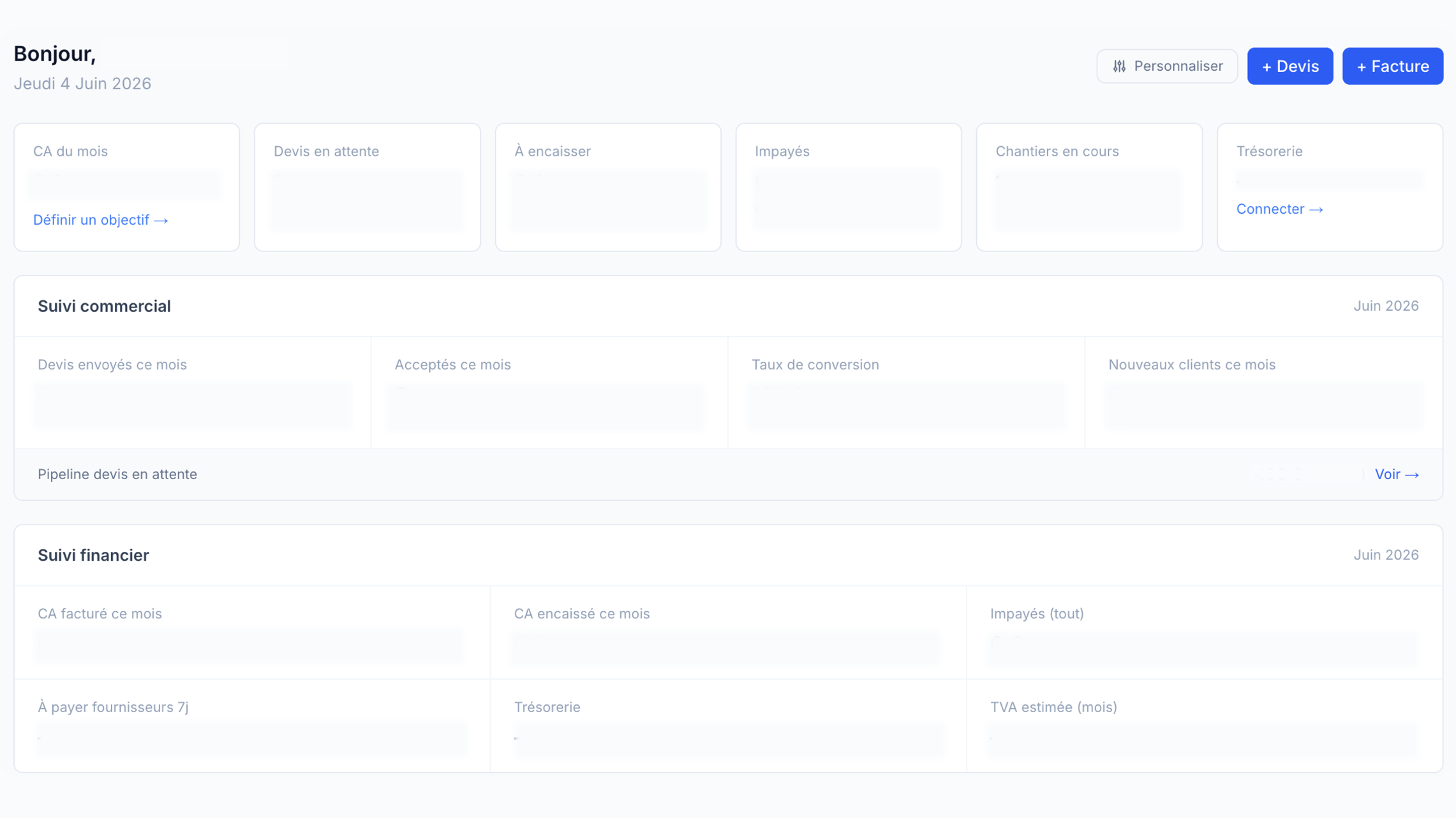Screen dimensions: 1456x818
Task: Select "Trésorerie" label in Suivi financier
Action: click(547, 707)
